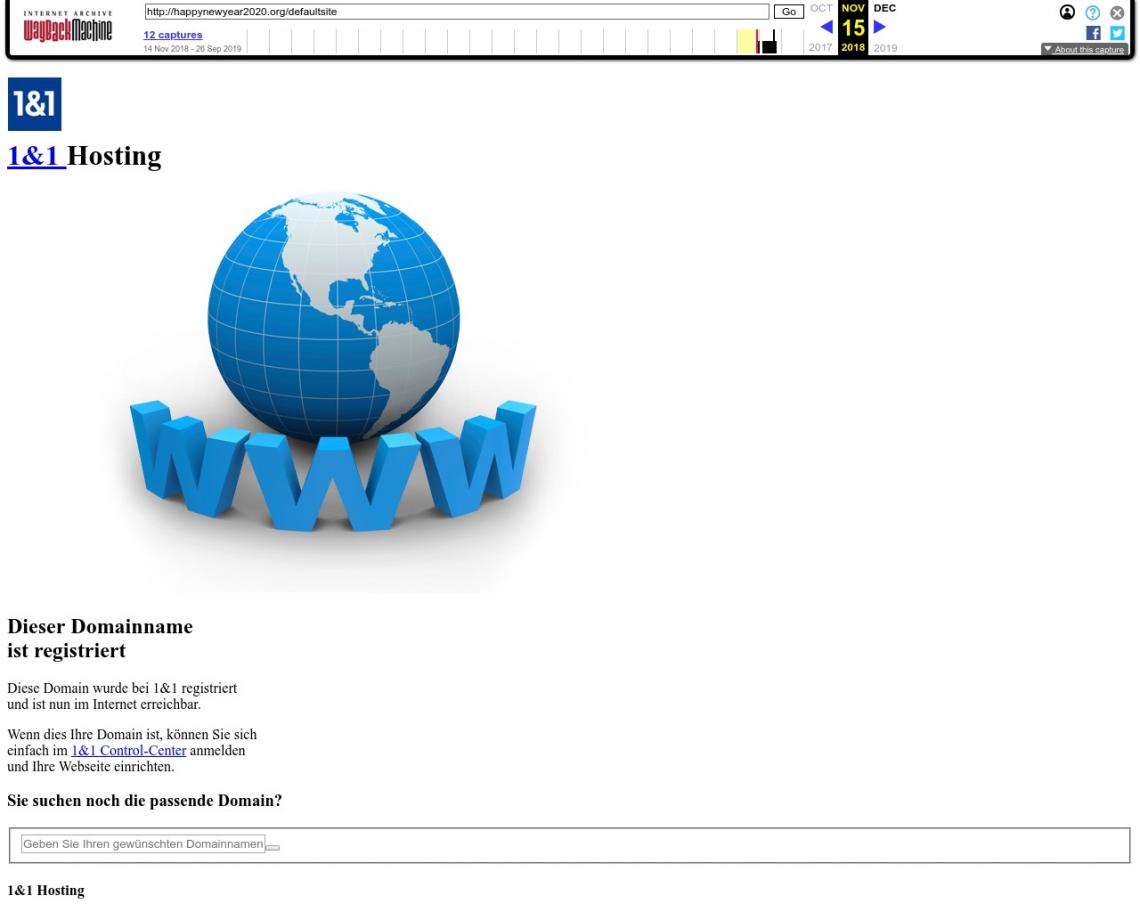Submit the domain search button

coord(273,847)
